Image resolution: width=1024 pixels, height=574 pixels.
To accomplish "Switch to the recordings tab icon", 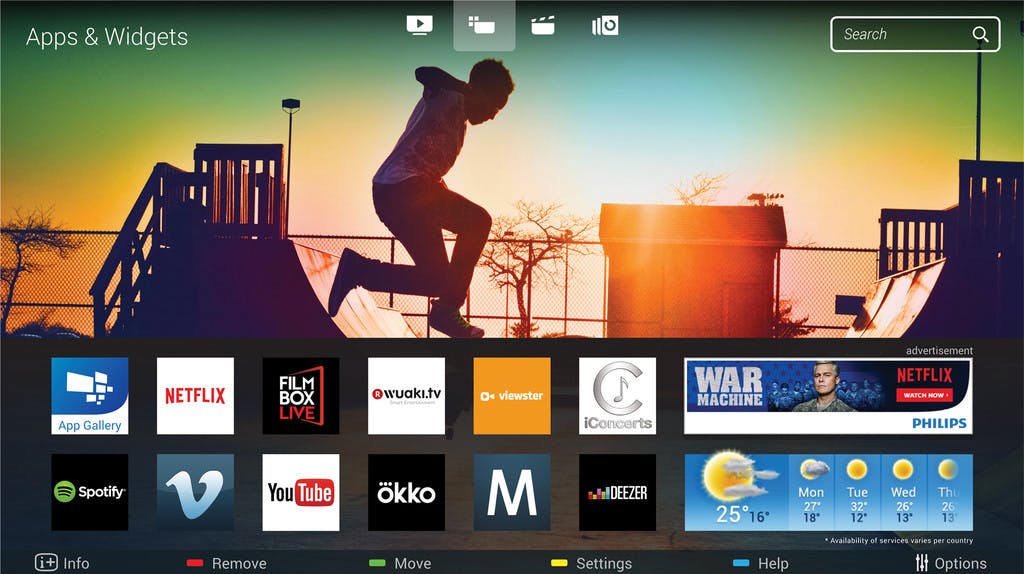I will click(605, 25).
